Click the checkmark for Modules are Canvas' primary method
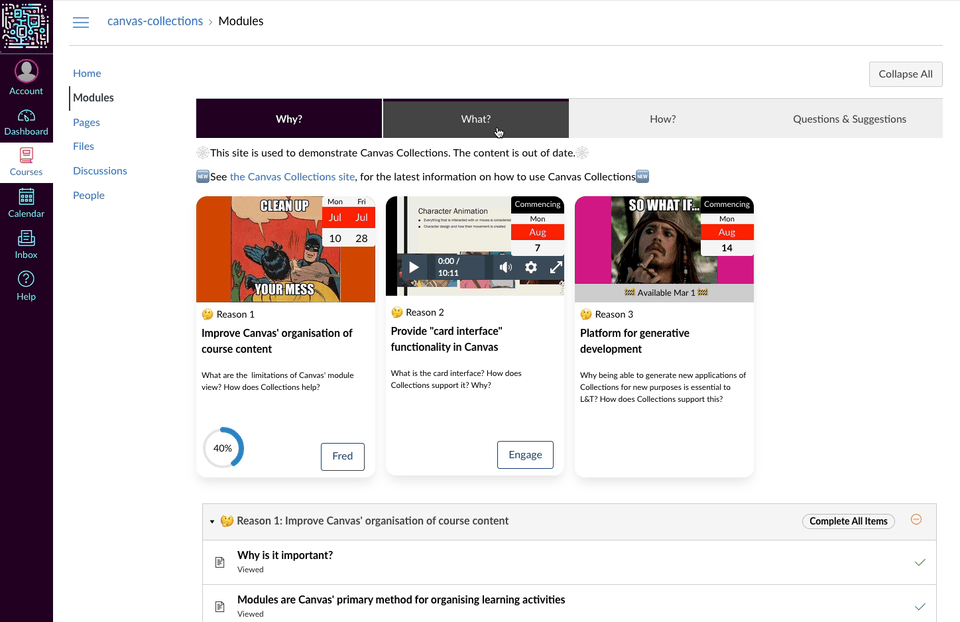Screen dimensions: 960x622 (x=920, y=607)
